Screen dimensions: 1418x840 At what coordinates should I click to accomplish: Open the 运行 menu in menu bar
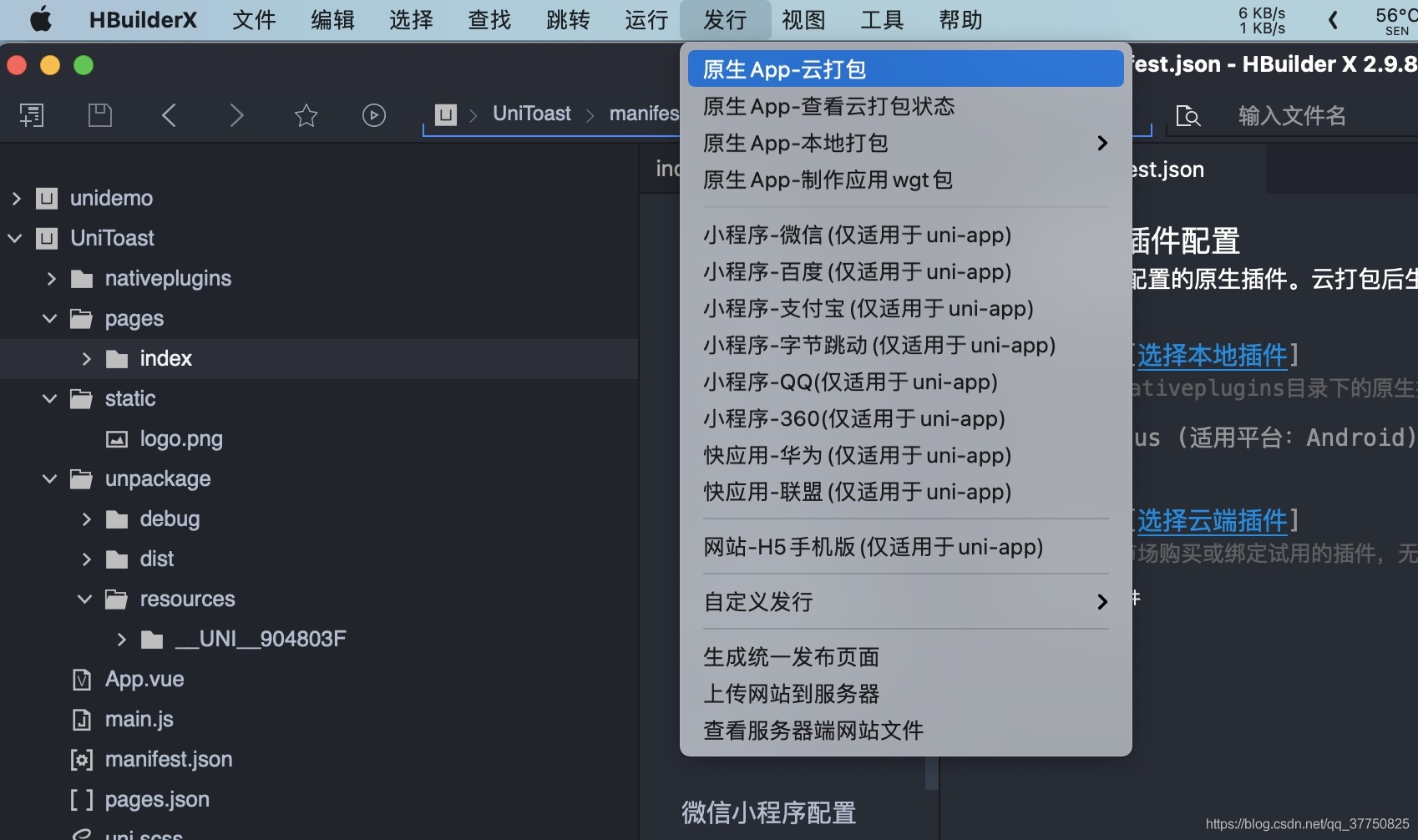coord(646,19)
